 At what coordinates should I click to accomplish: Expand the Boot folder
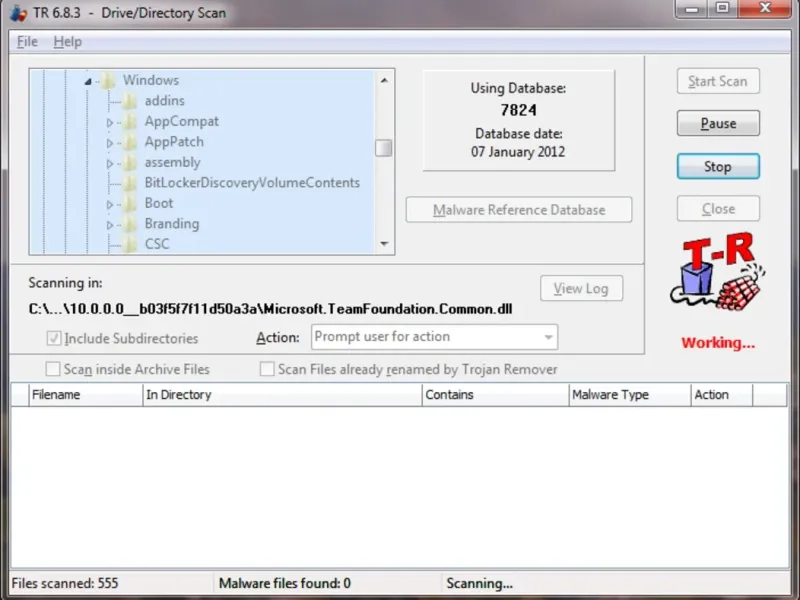(109, 204)
